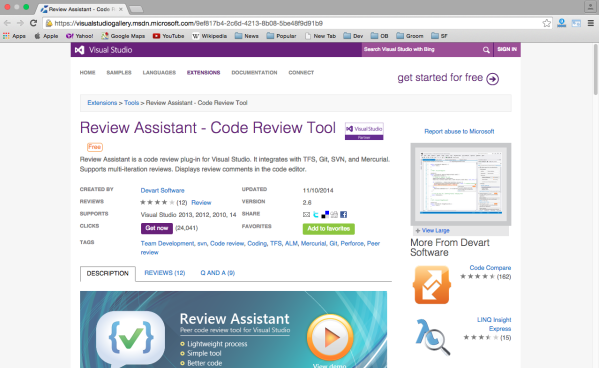This screenshot has height=368, width=599.
Task: Click the star rating for reviews
Action: point(157,202)
